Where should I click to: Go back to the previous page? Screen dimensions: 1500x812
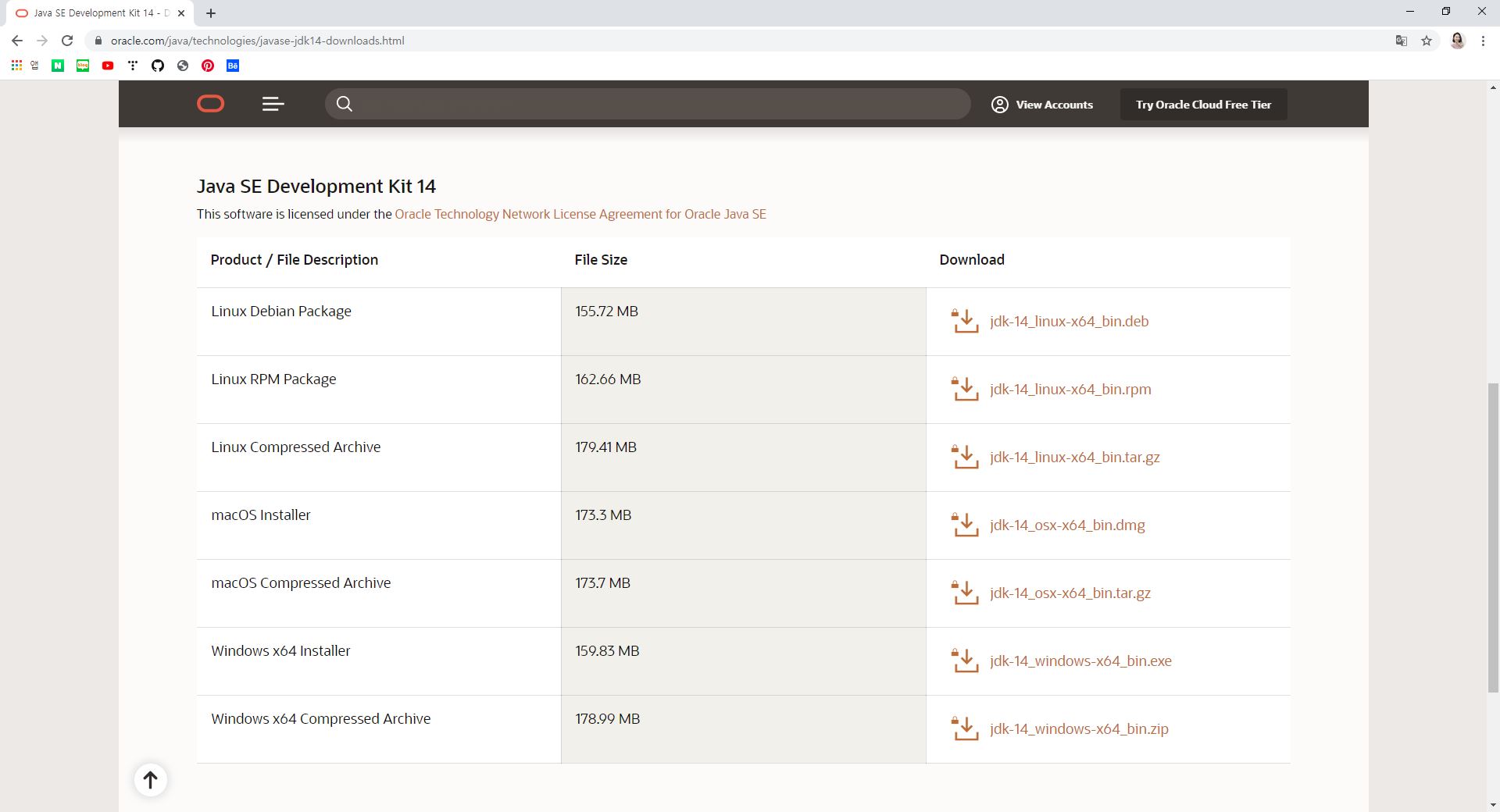coord(17,41)
